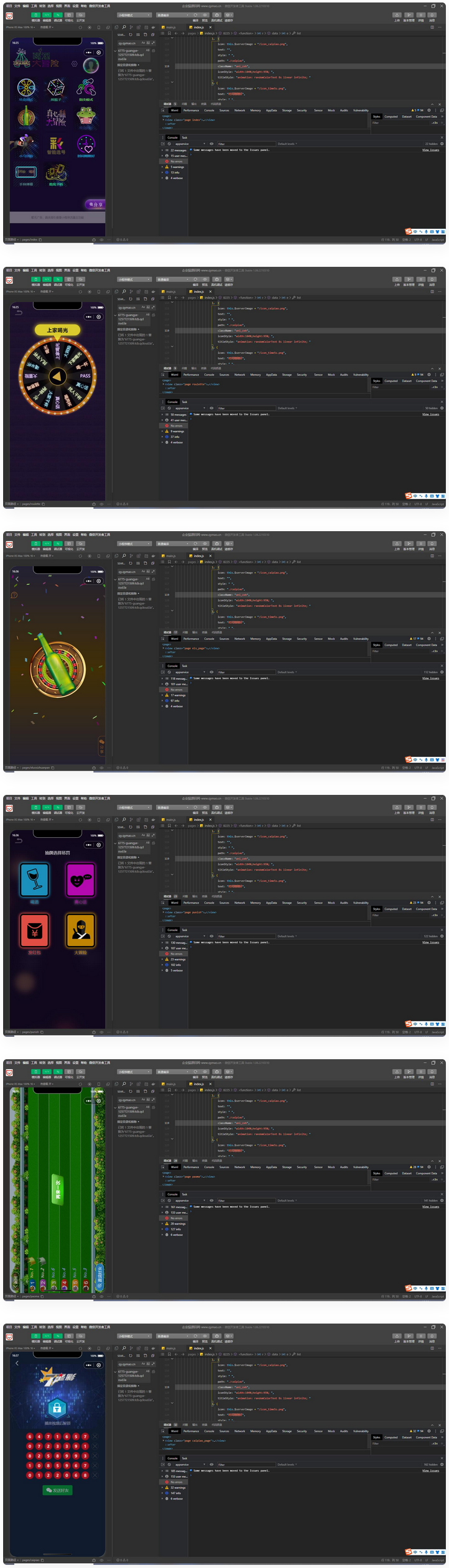The image size is (449, 1568).
Task: Click the blue lock icon on lottery page
Action: 57,1406
